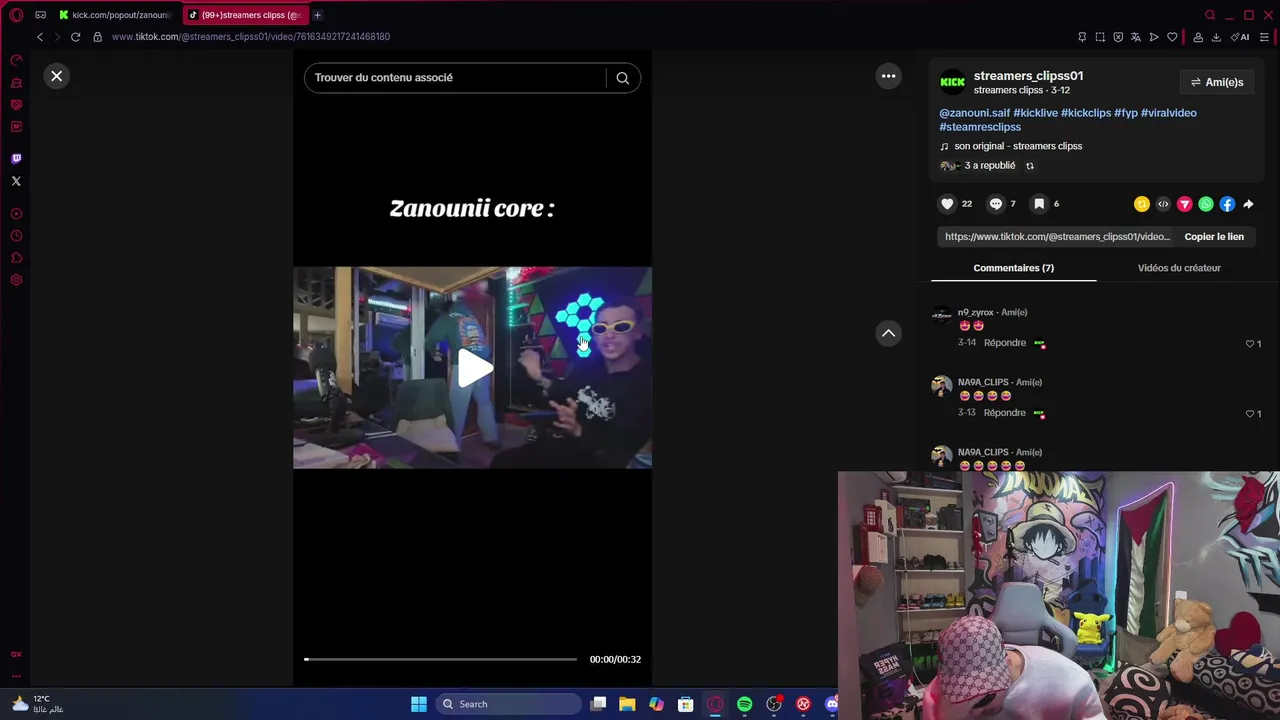Switch to the 'Vidéos du créateur' tab
1280x720 pixels.
(1179, 268)
